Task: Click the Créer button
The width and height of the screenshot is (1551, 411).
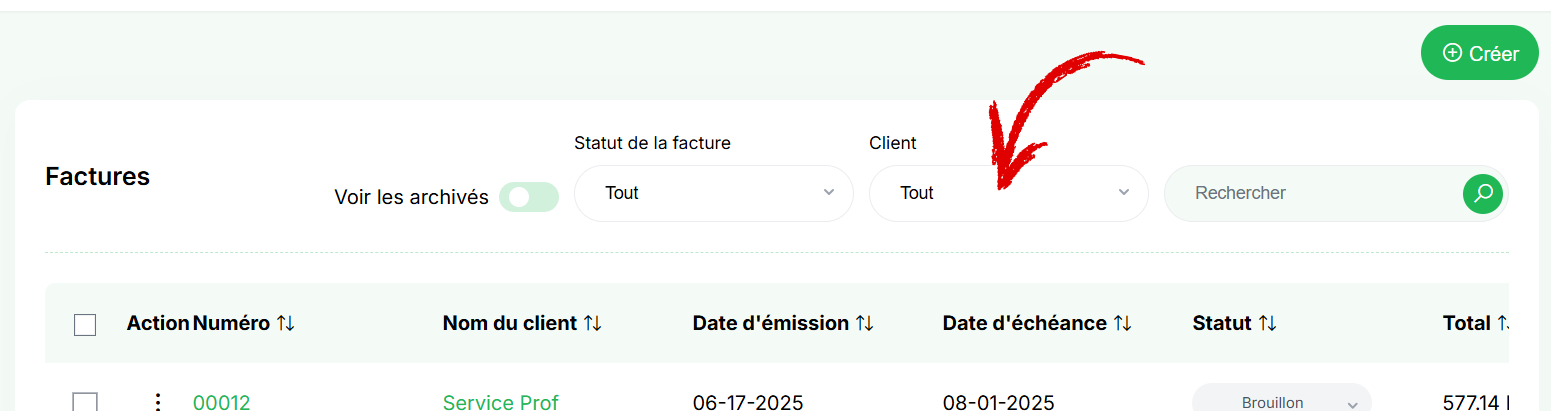Action: [1480, 53]
